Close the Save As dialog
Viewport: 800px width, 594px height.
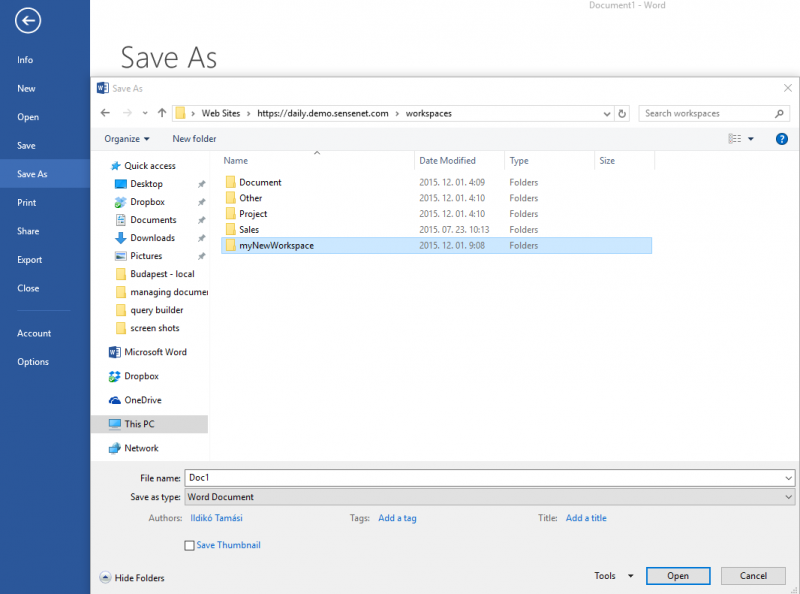788,88
